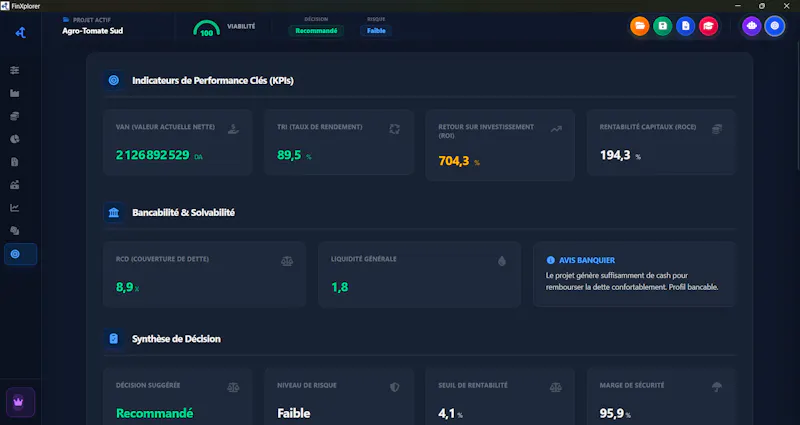Open the purple robot assistant button
This screenshot has height=425, width=800.
752,26
